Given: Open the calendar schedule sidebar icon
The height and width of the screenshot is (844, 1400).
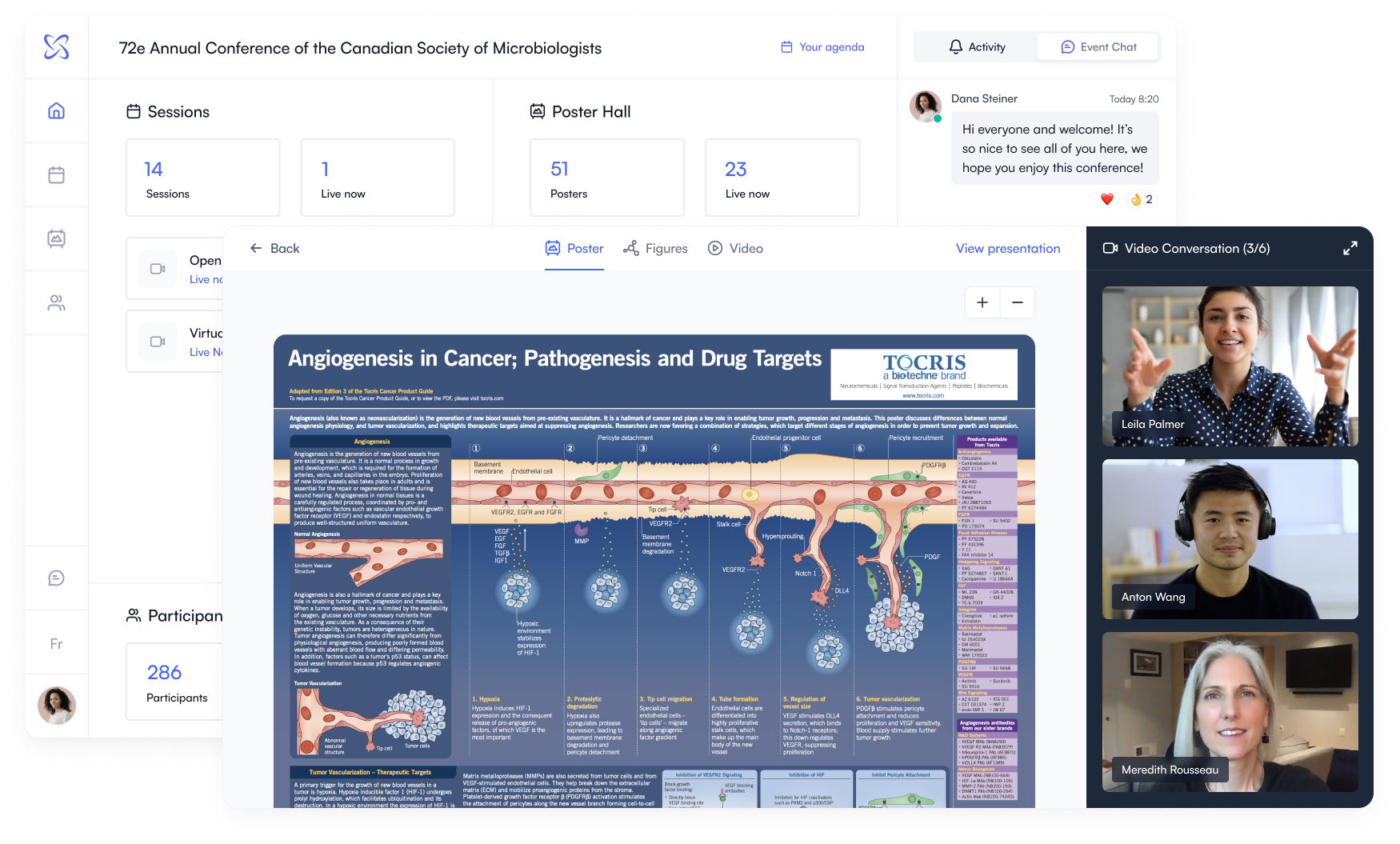Looking at the screenshot, I should click(x=56, y=174).
